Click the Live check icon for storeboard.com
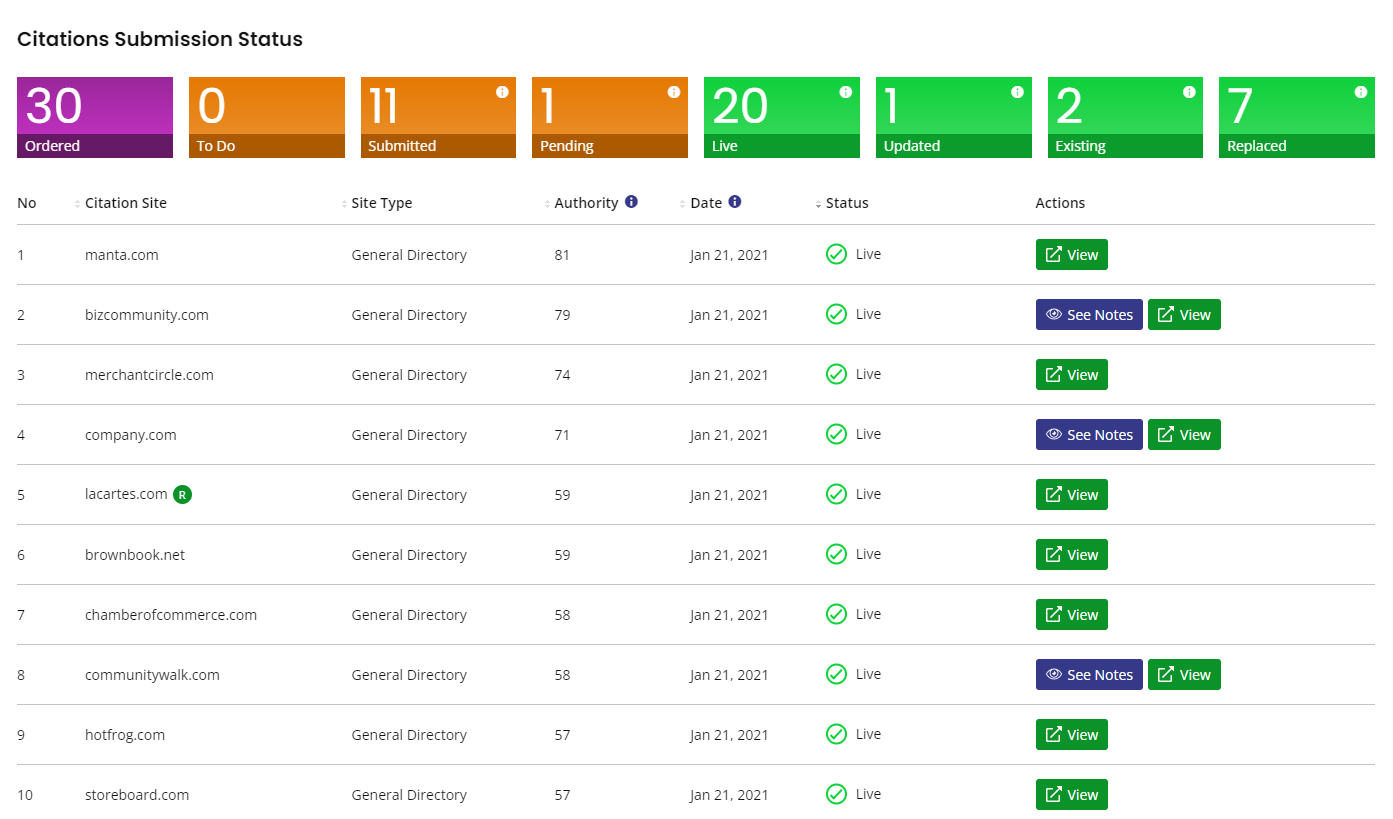1393x819 pixels. [x=836, y=794]
